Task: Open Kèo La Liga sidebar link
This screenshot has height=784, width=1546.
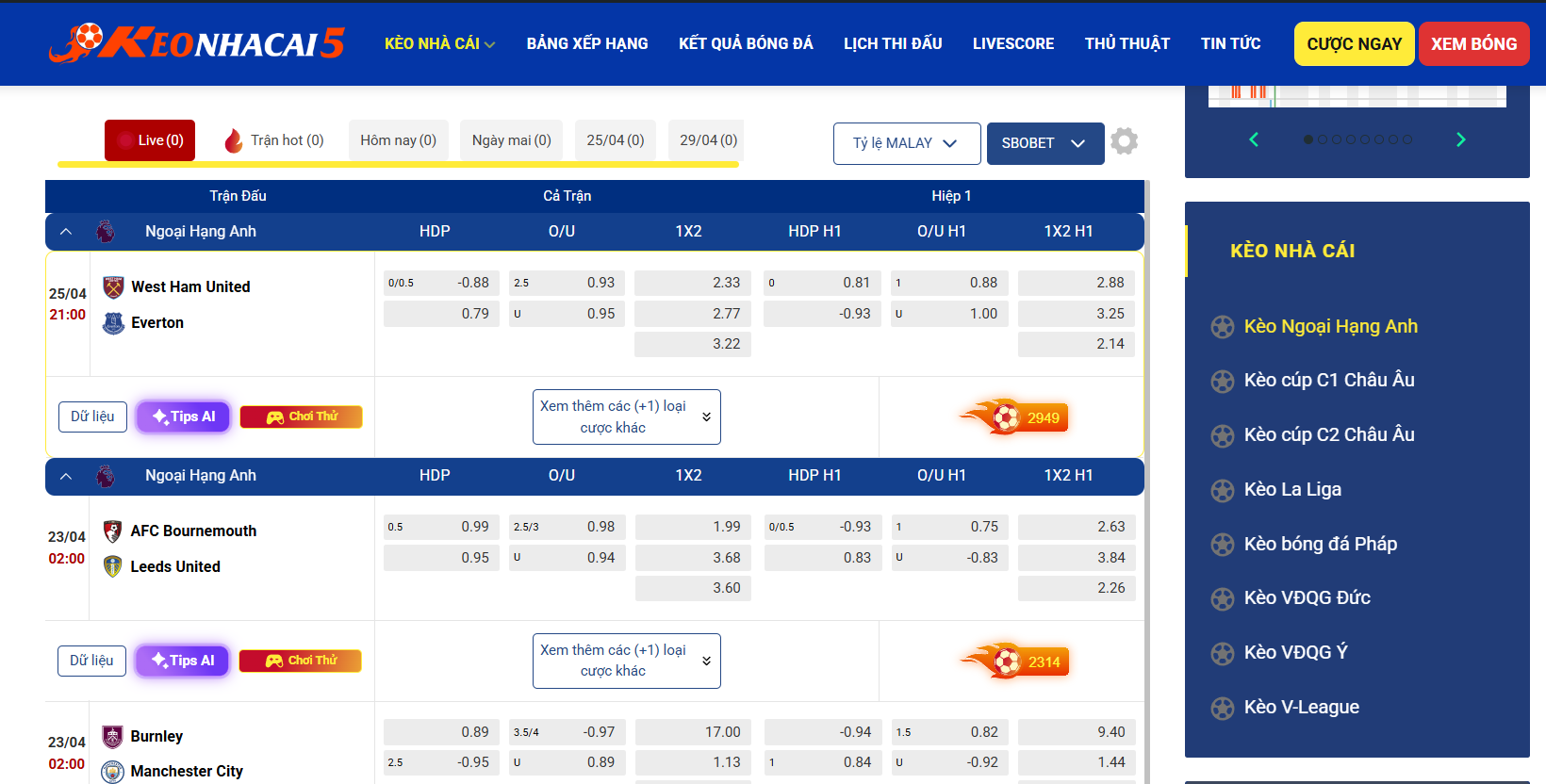Action: 1292,490
